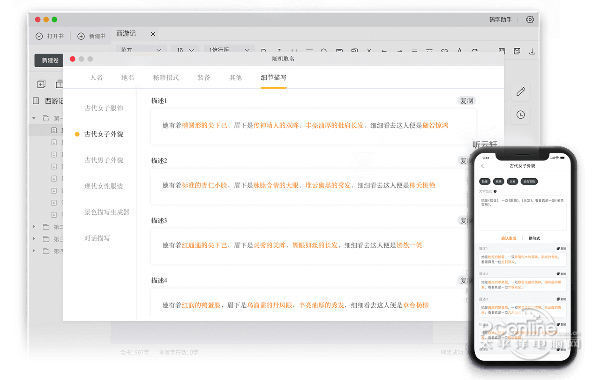The image size is (600, 380).
Task: Open the font family dropdown in toolbar
Action: pyautogui.click(x=141, y=50)
